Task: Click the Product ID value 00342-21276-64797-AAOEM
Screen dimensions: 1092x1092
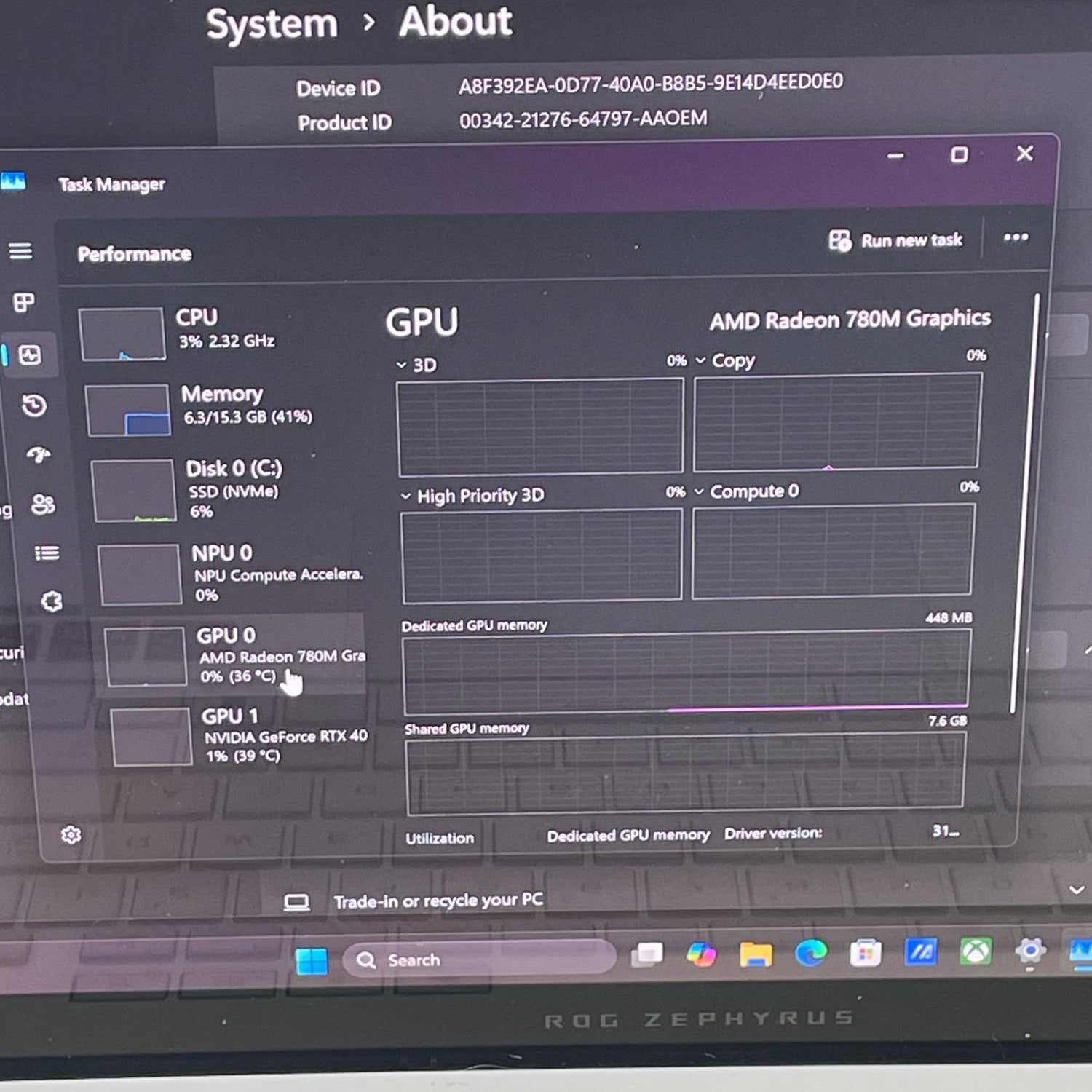Action: (x=583, y=119)
